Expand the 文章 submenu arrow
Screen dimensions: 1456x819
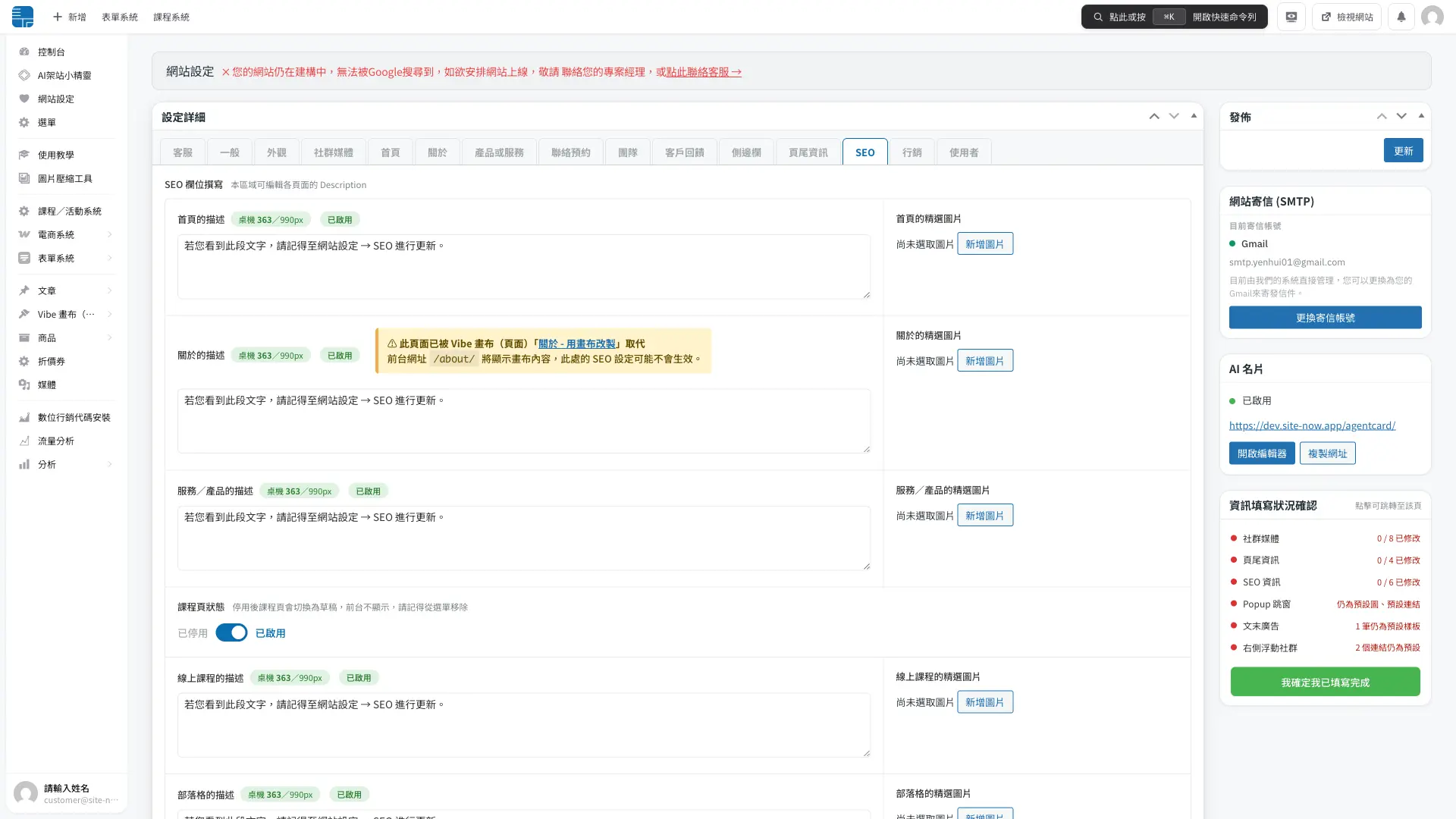[110, 290]
